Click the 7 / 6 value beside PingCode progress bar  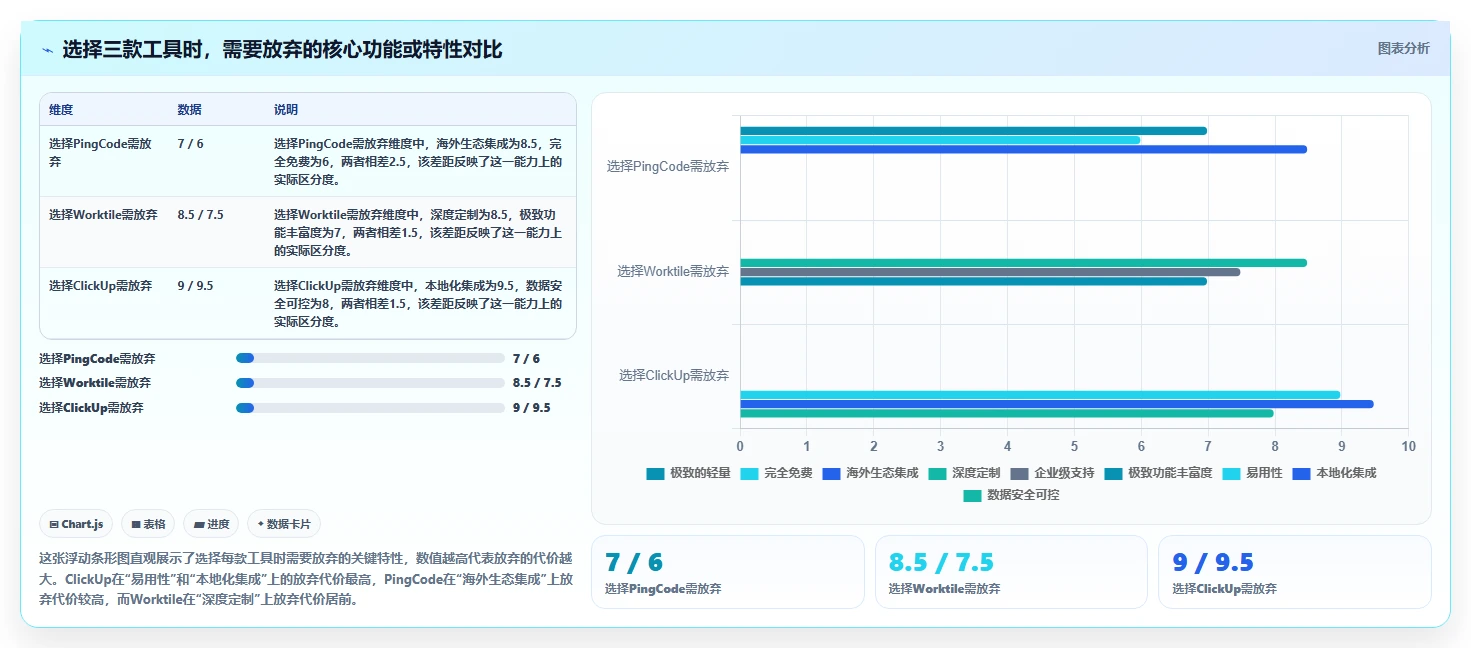[x=526, y=358]
